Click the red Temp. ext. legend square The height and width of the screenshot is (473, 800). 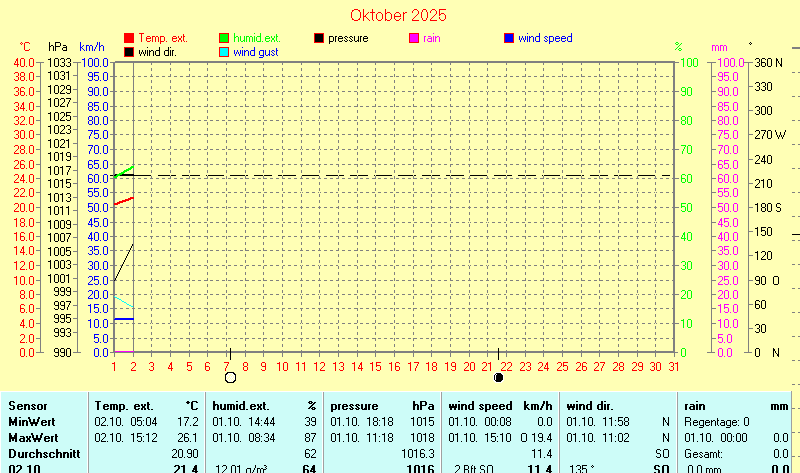click(x=129, y=38)
